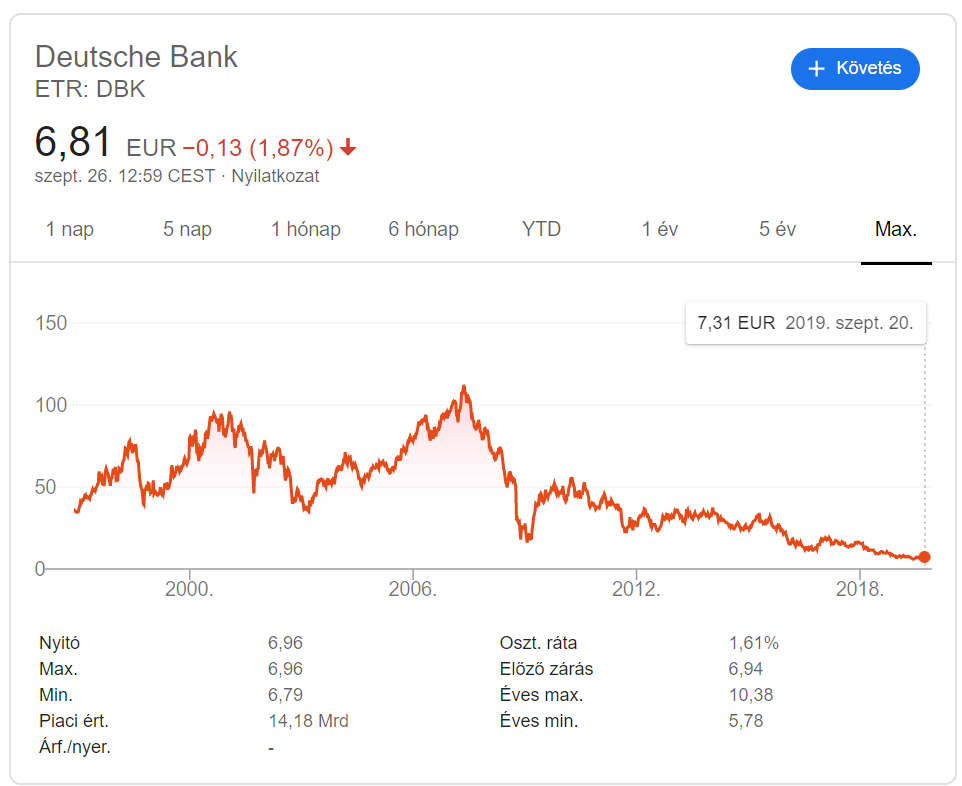Click the Deutsche Bank title
This screenshot has height=786, width=962.
coord(136,57)
